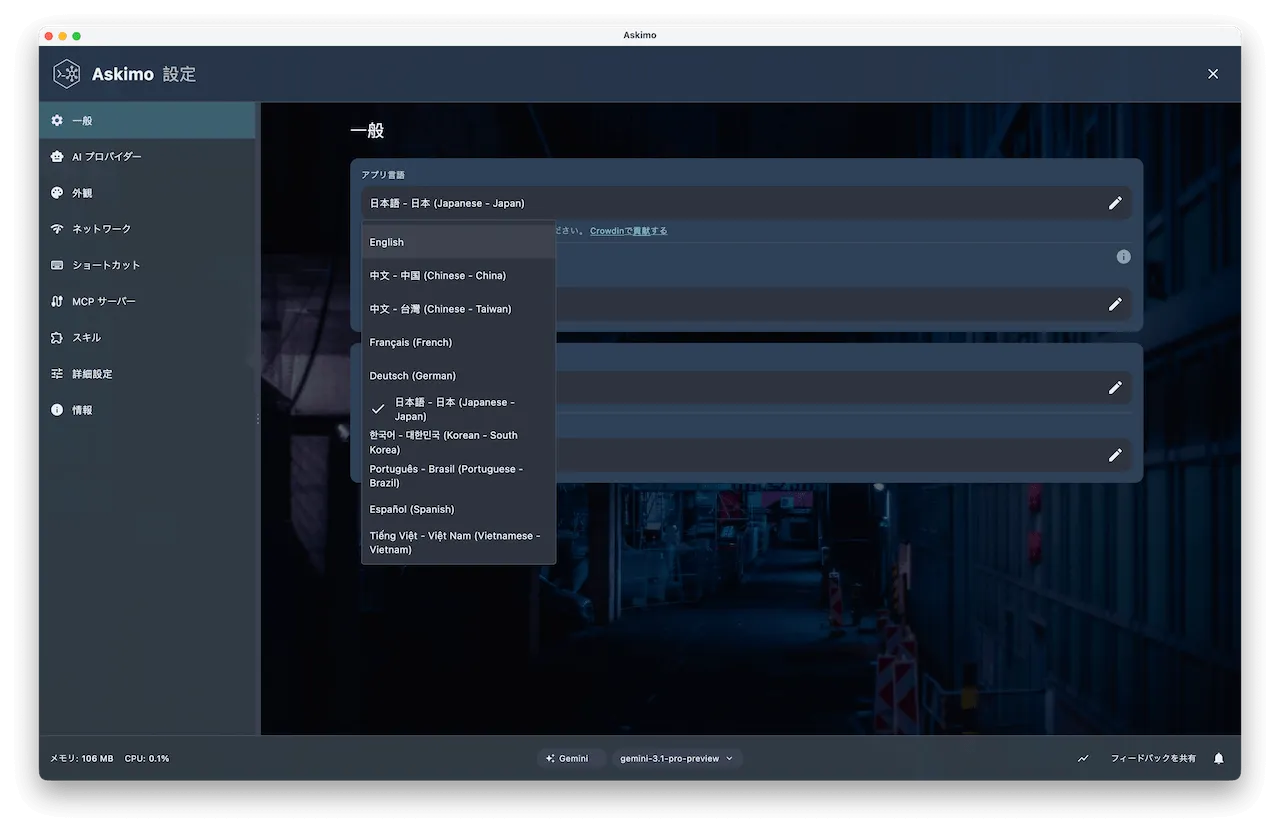Screen dimensions: 1280x832
Task: Click the sparkle icon on the Gemini chip
Action: (550, 758)
